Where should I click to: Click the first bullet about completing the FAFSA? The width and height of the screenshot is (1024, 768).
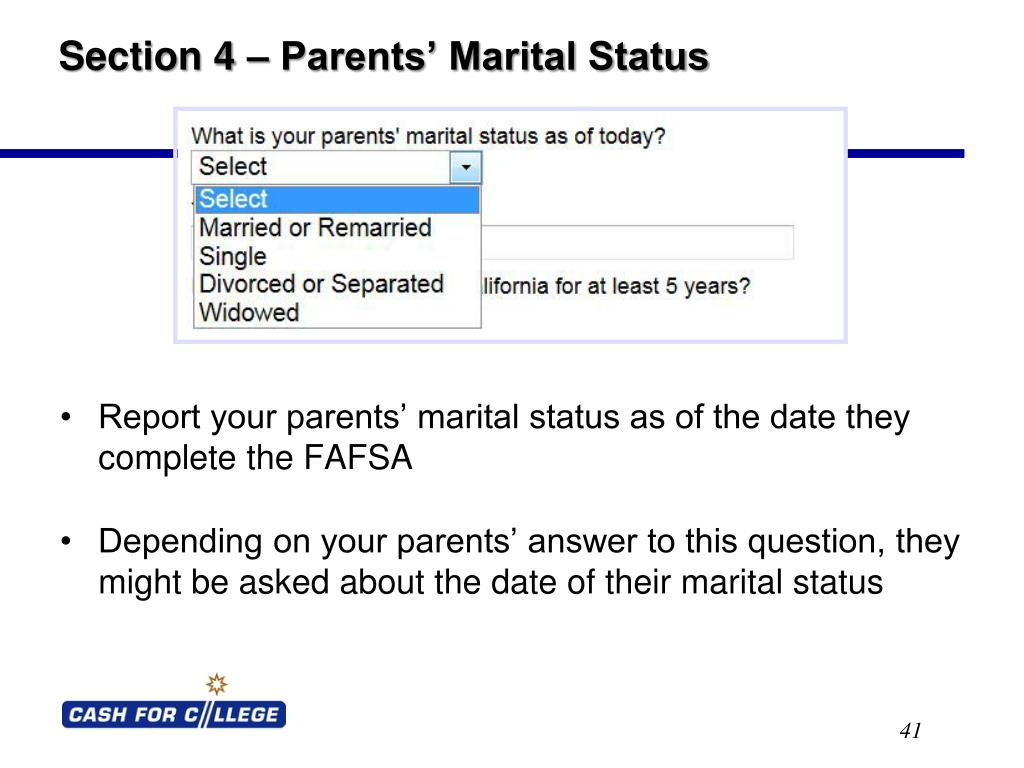click(x=504, y=437)
